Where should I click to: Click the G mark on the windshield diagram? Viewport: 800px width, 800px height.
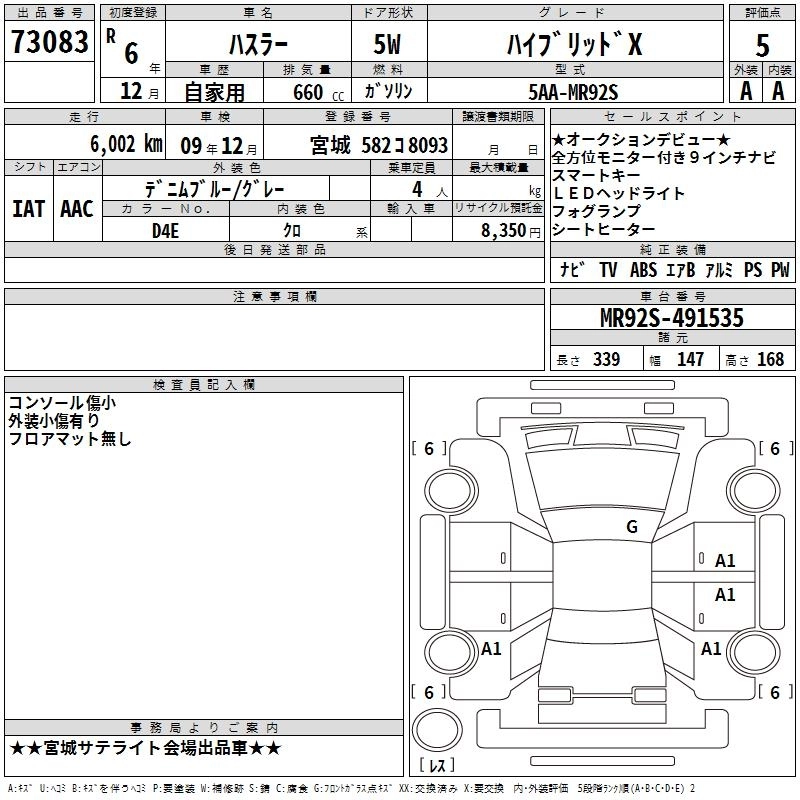[632, 526]
